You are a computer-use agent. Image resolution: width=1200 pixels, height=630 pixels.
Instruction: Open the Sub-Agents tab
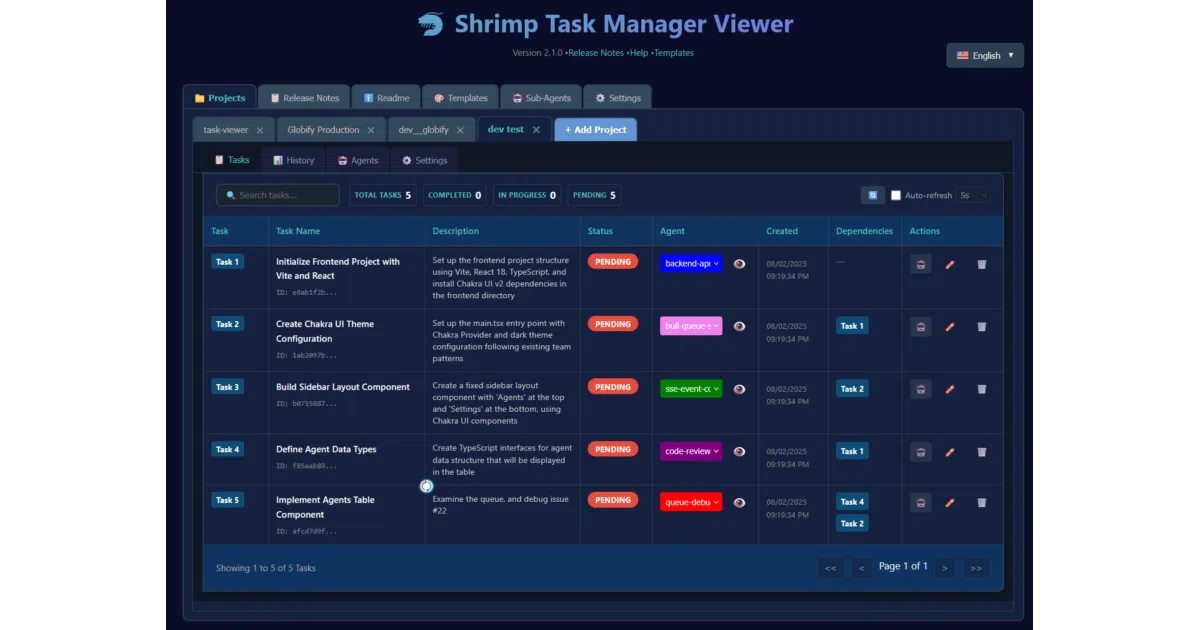tap(541, 98)
